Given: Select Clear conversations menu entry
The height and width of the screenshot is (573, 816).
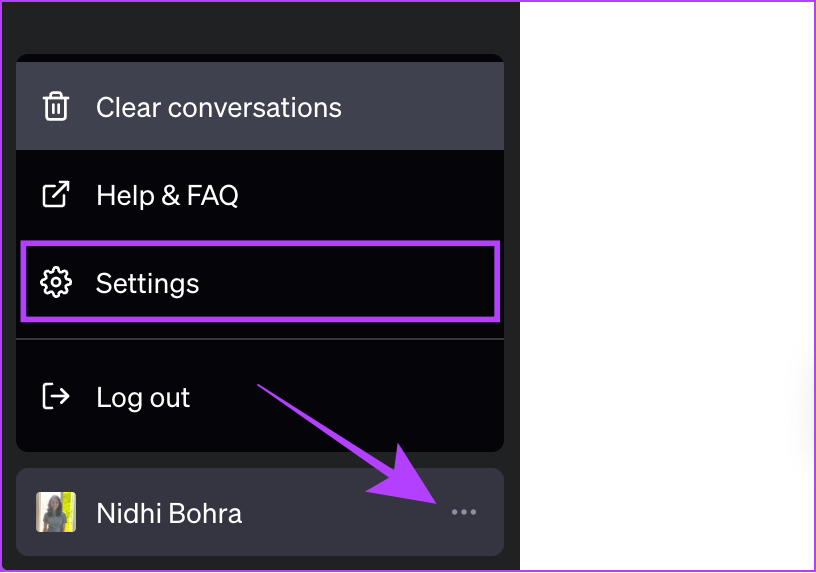Looking at the screenshot, I should [260, 106].
